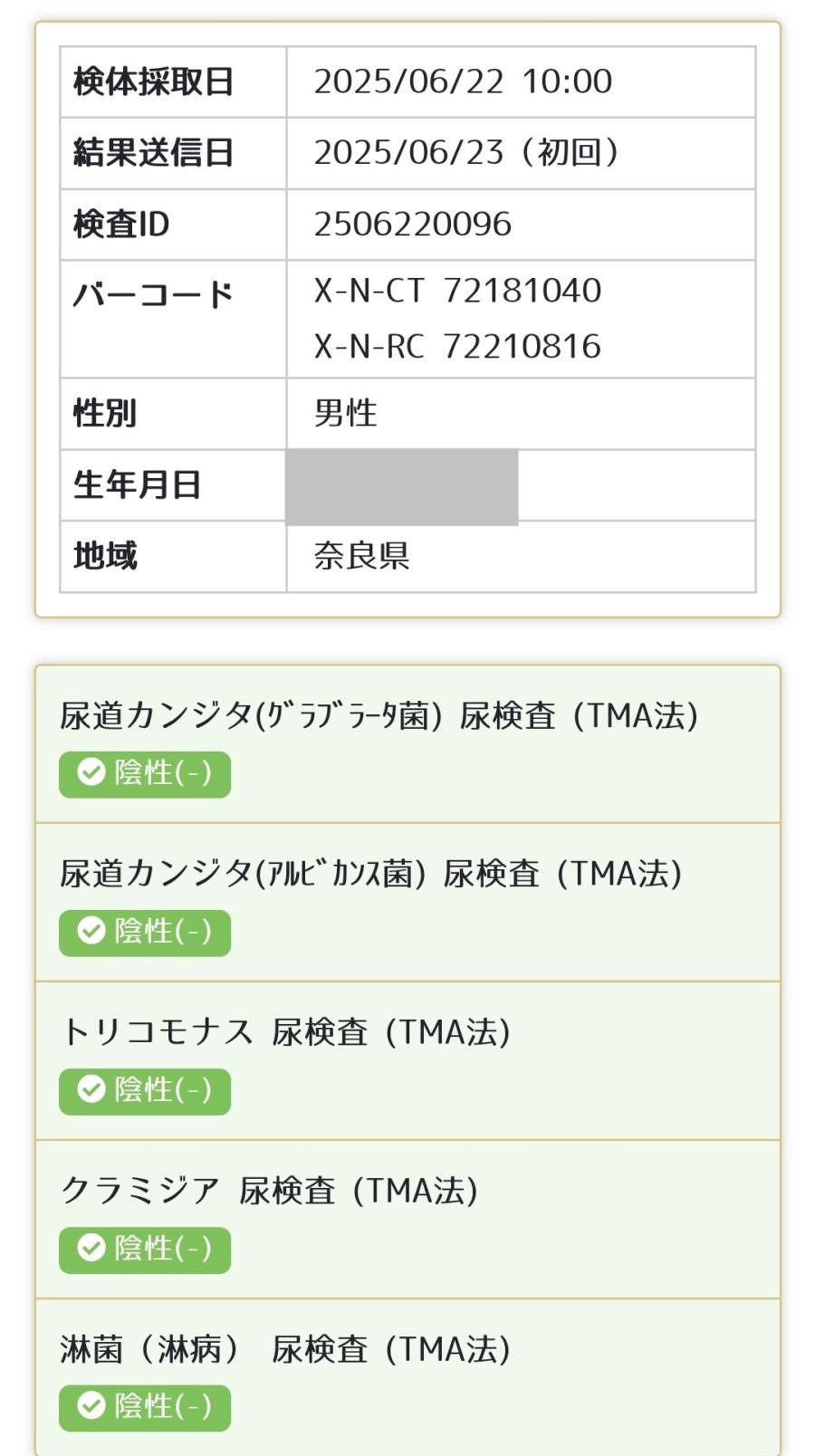
Task: Select the 陰性(-) badge under トリコモナス
Action: coord(145,1091)
